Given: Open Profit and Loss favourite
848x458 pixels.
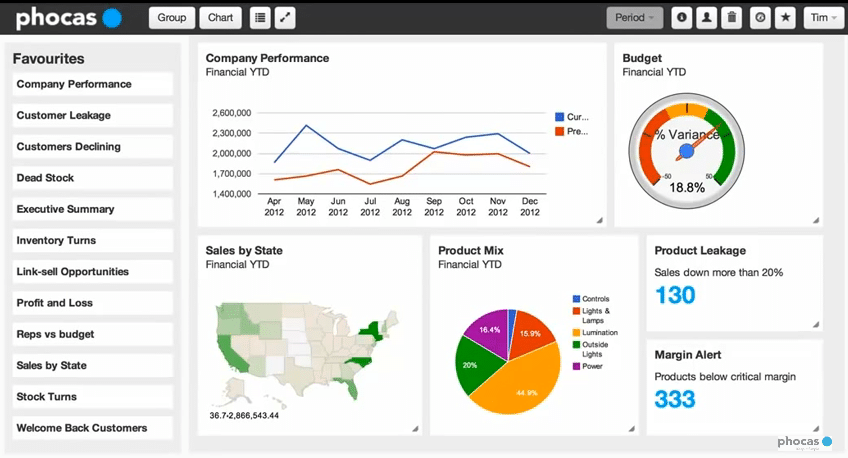Looking at the screenshot, I should pyautogui.click(x=55, y=303).
